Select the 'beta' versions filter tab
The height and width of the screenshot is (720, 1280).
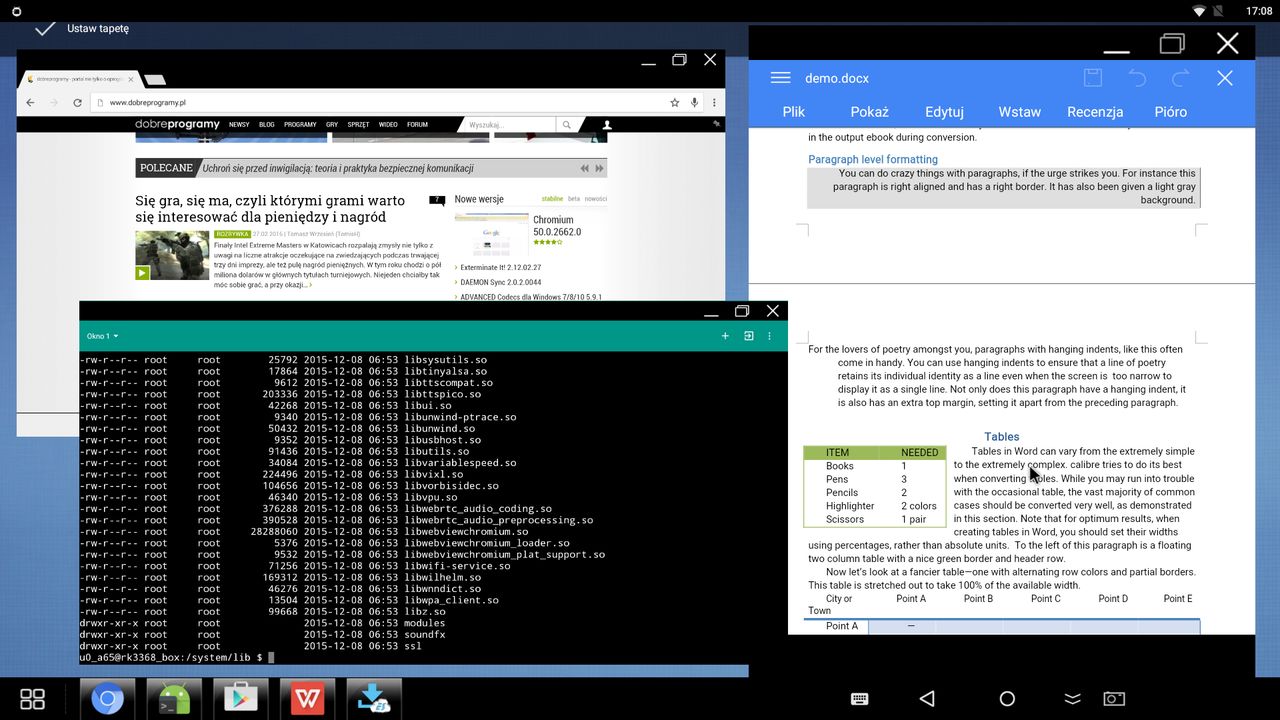pyautogui.click(x=573, y=199)
